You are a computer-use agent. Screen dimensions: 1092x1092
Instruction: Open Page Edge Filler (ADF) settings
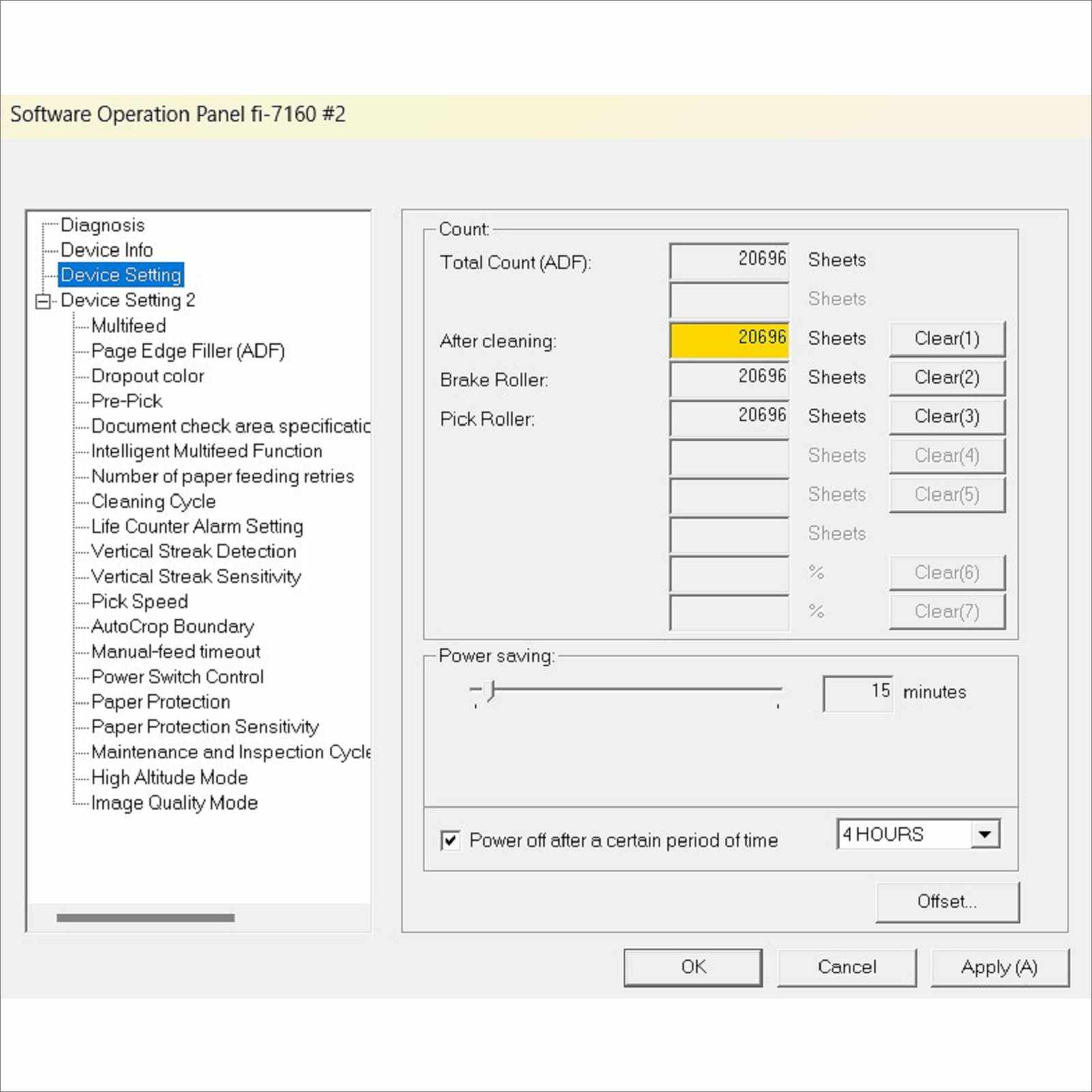pos(188,351)
